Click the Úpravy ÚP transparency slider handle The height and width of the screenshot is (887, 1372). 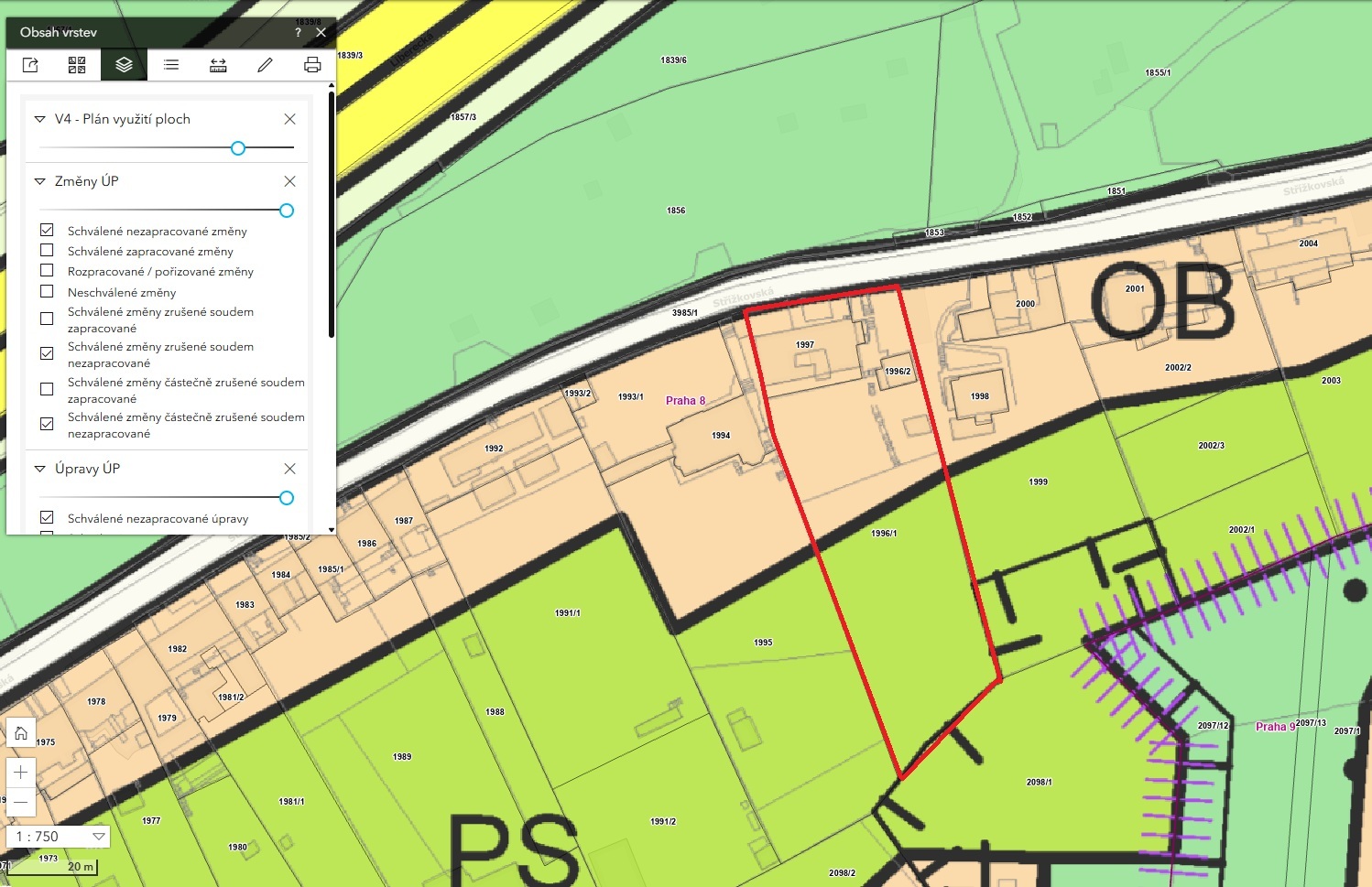[287, 498]
